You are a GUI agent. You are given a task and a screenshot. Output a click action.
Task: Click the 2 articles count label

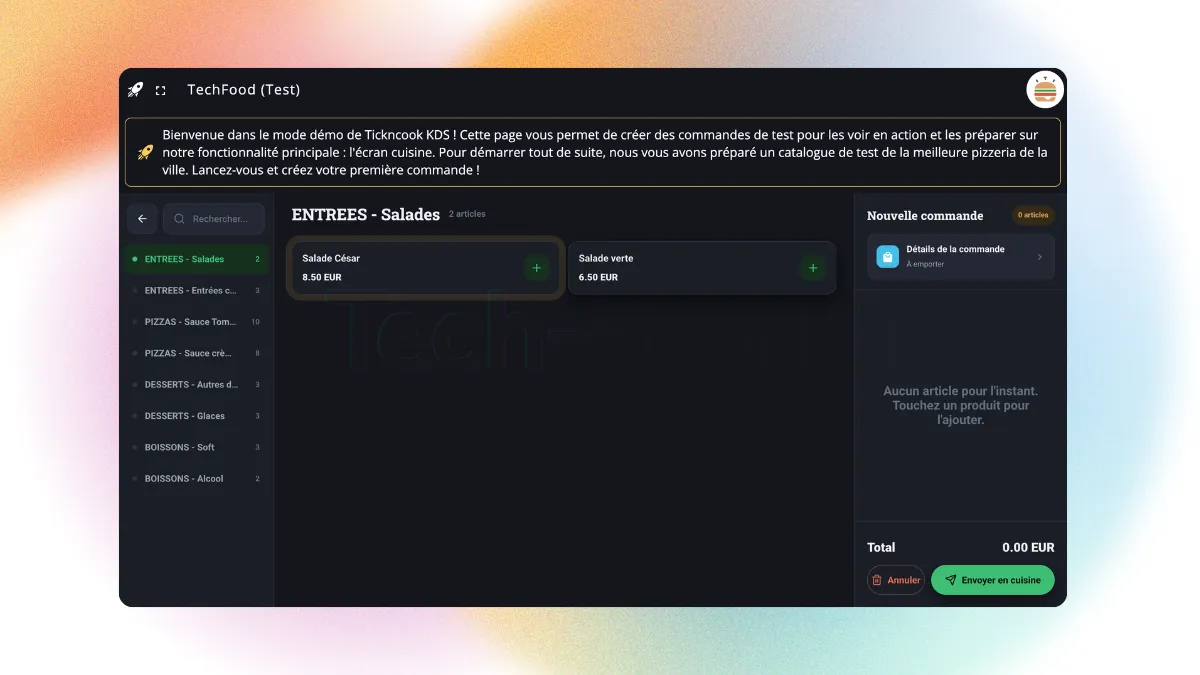click(467, 214)
